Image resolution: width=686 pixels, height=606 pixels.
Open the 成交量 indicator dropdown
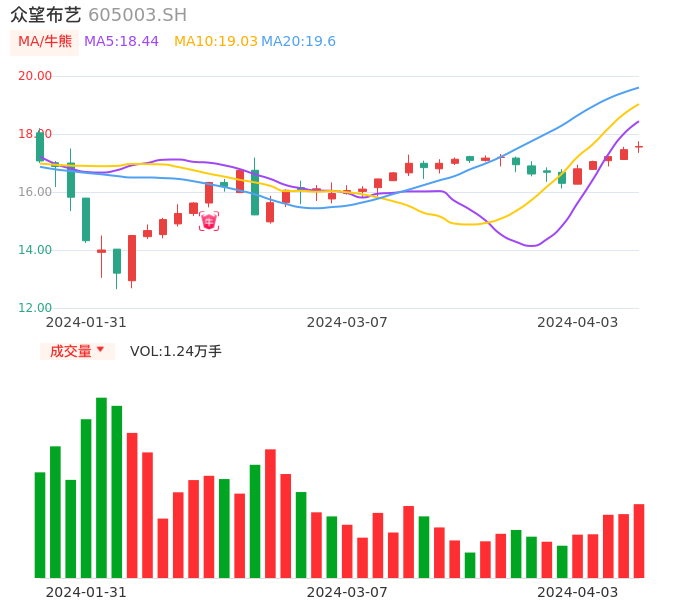(x=77, y=351)
